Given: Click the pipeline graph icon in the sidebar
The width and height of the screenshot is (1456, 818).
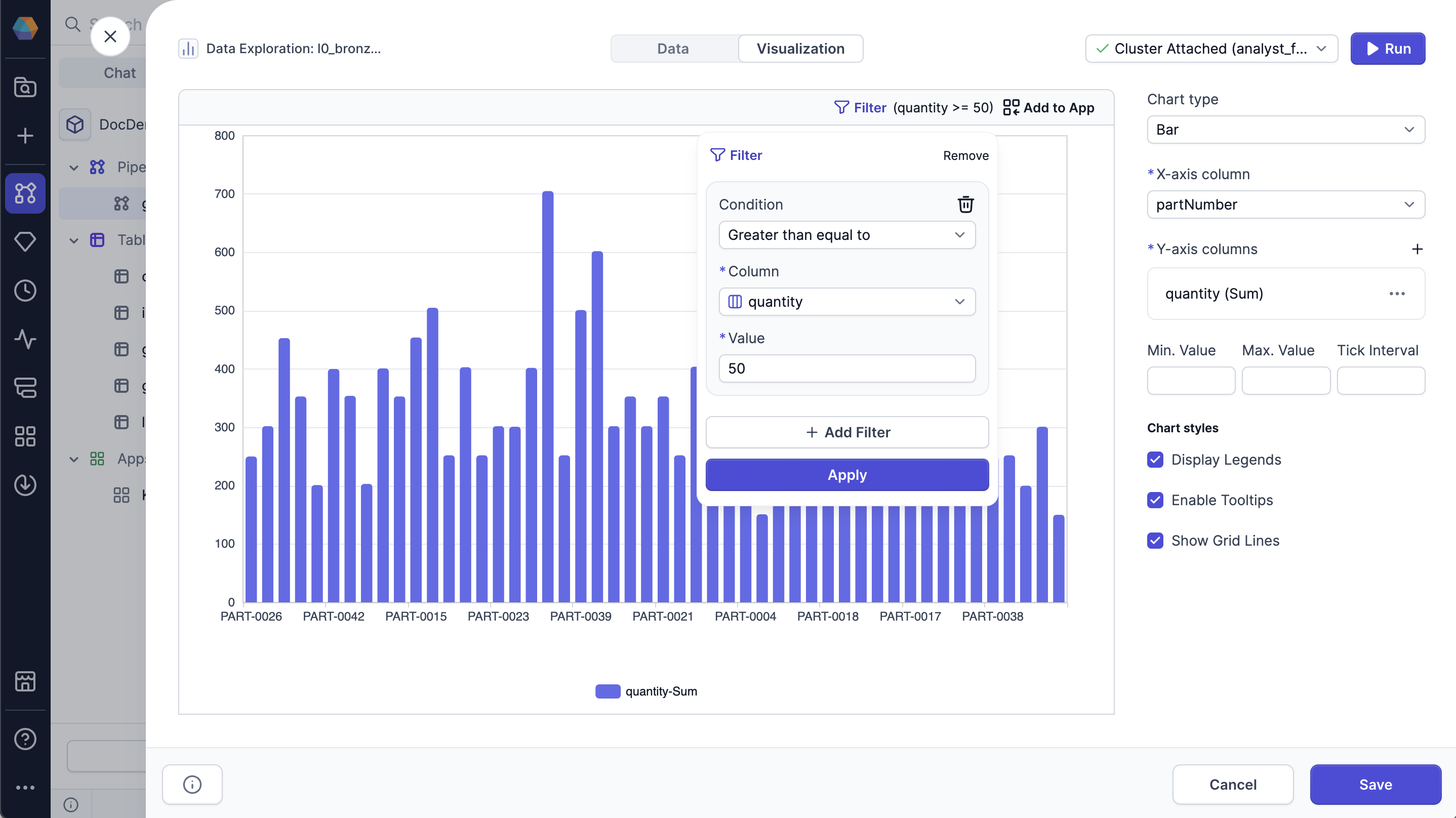Looking at the screenshot, I should (25, 193).
